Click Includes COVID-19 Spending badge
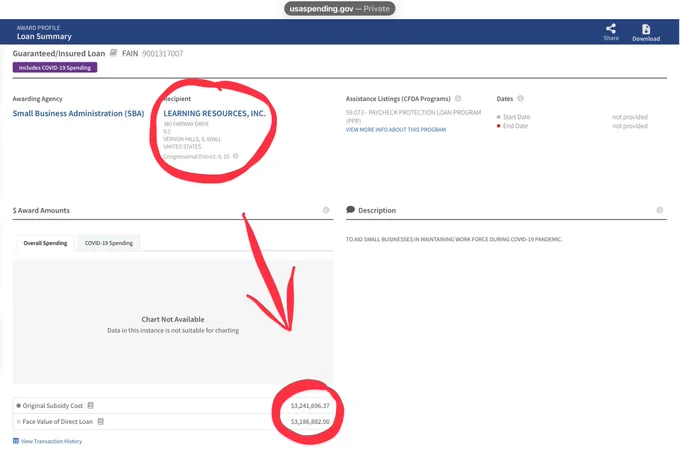 click(x=55, y=68)
